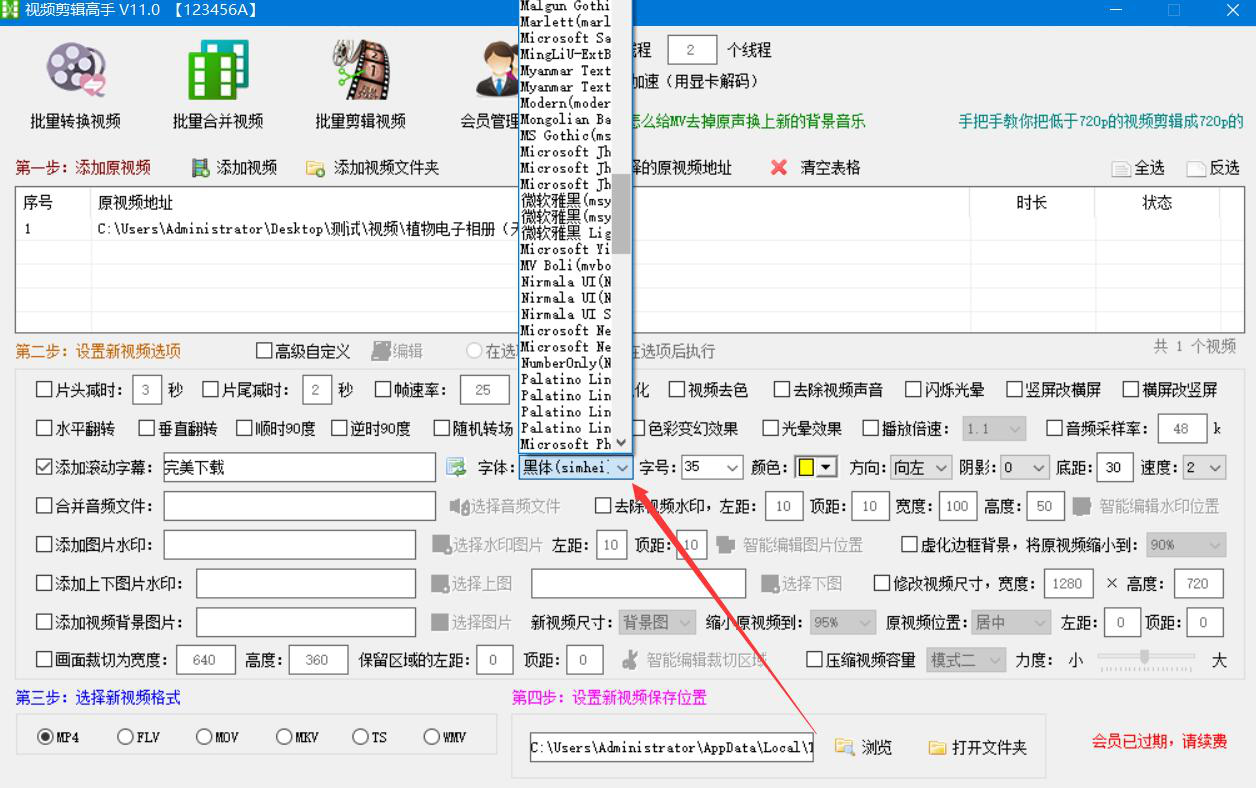
Task: Tick the 视频去色 checkbox
Action: (x=677, y=390)
